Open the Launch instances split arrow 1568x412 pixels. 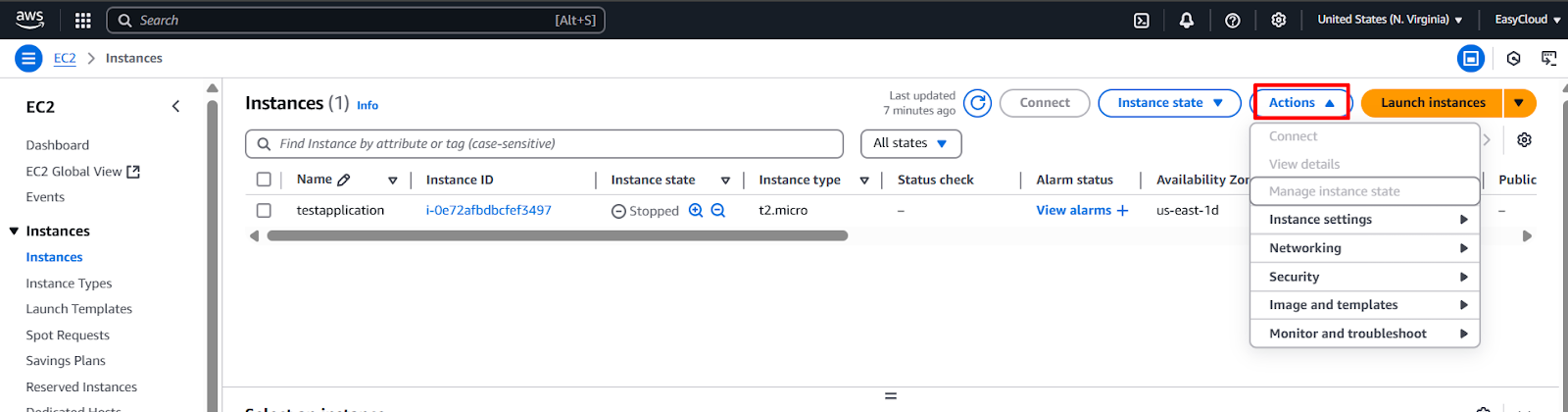tap(1518, 103)
